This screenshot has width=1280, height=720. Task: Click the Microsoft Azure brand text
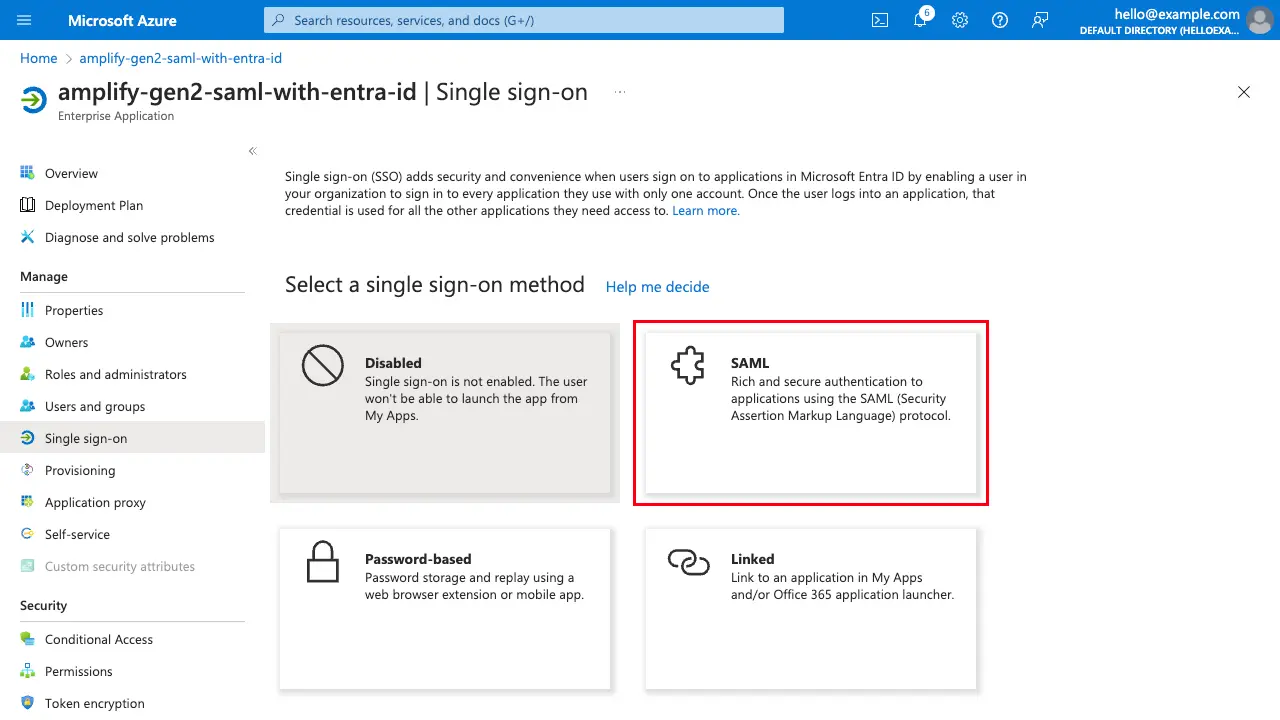[122, 20]
